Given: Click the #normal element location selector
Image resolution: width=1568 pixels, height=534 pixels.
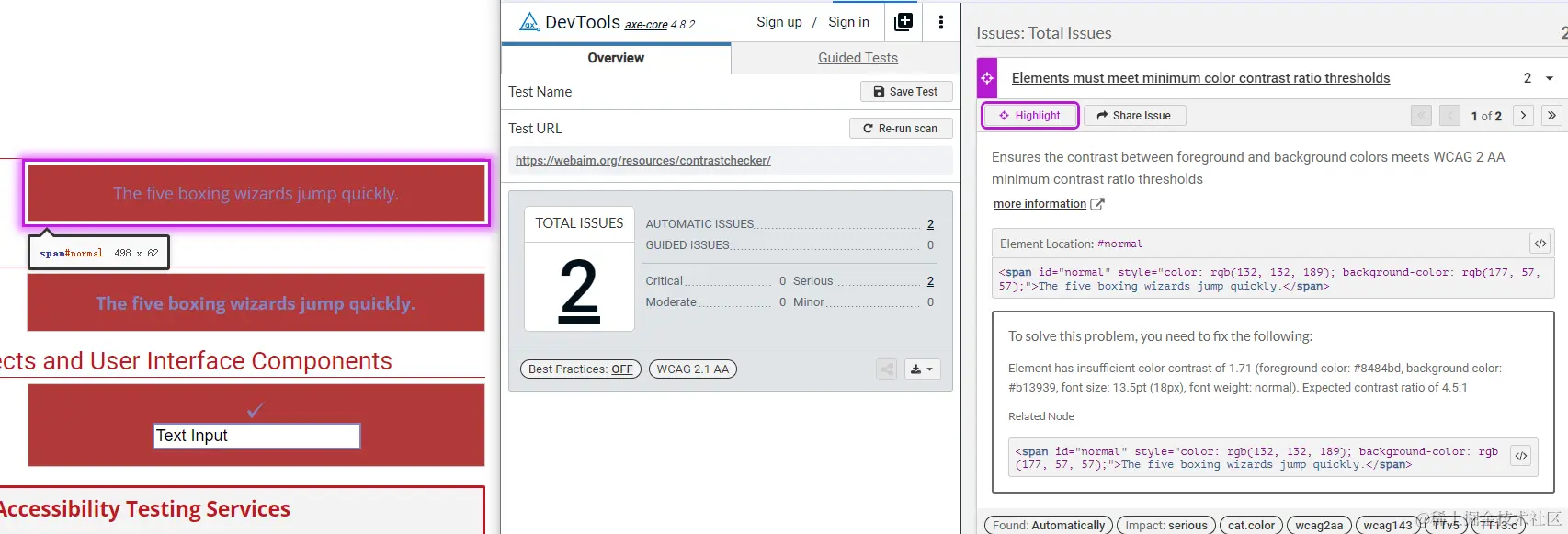Looking at the screenshot, I should tap(1119, 244).
